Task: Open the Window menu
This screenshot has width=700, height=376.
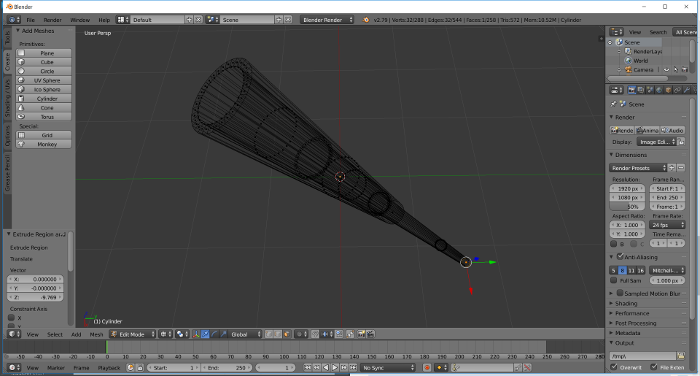Action: tap(80, 20)
